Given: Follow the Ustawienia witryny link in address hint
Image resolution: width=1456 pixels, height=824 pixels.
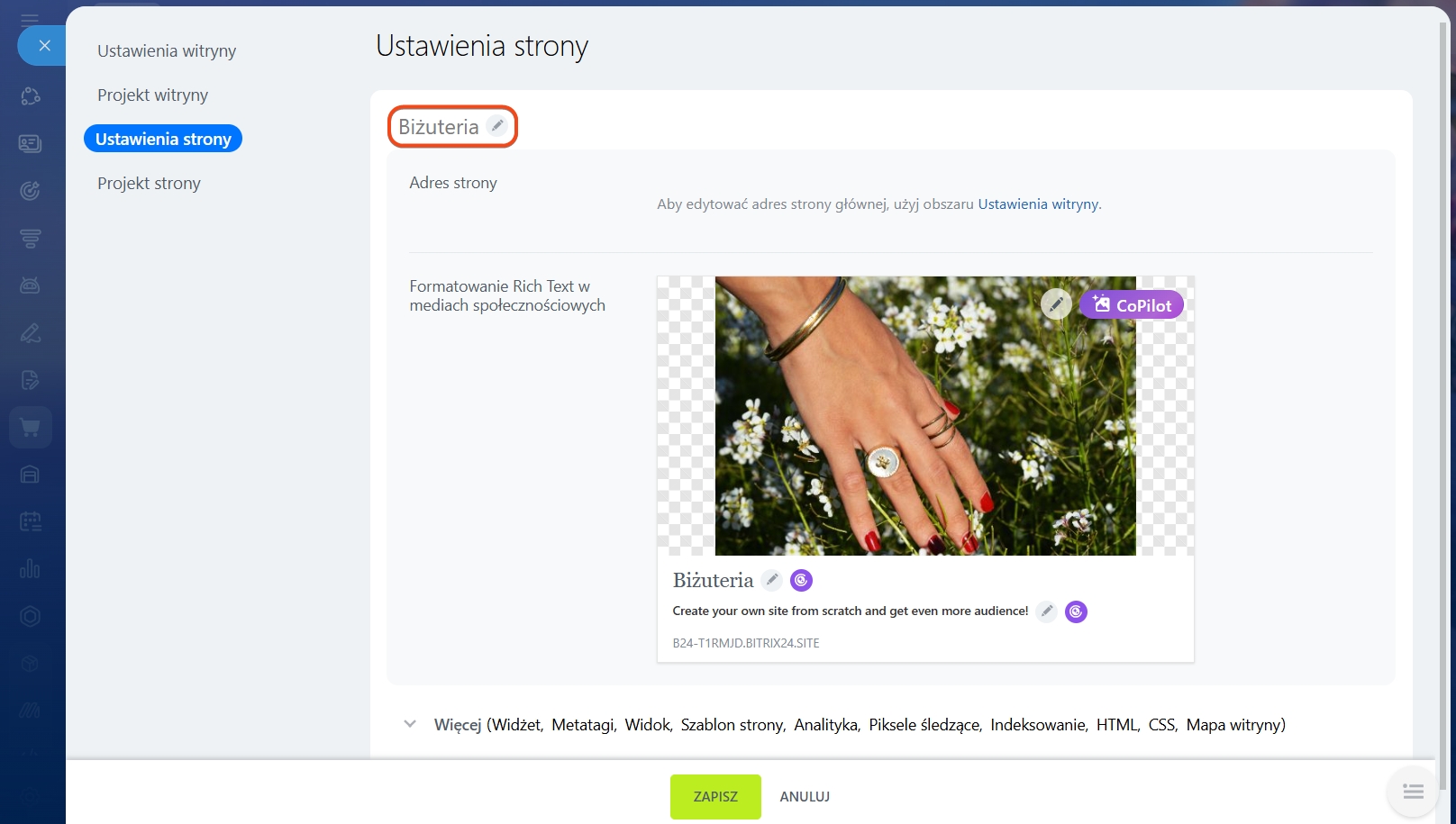Looking at the screenshot, I should 1038,204.
